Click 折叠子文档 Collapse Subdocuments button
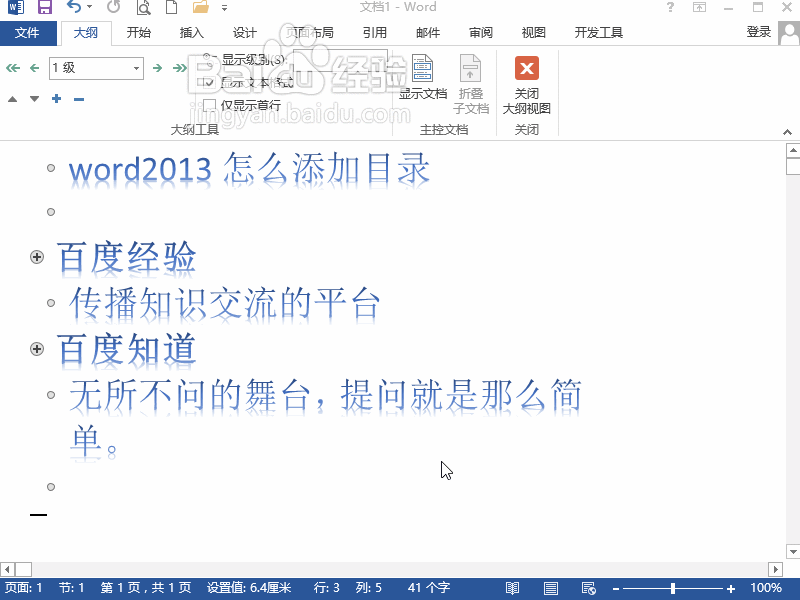The height and width of the screenshot is (600, 800). [x=471, y=84]
